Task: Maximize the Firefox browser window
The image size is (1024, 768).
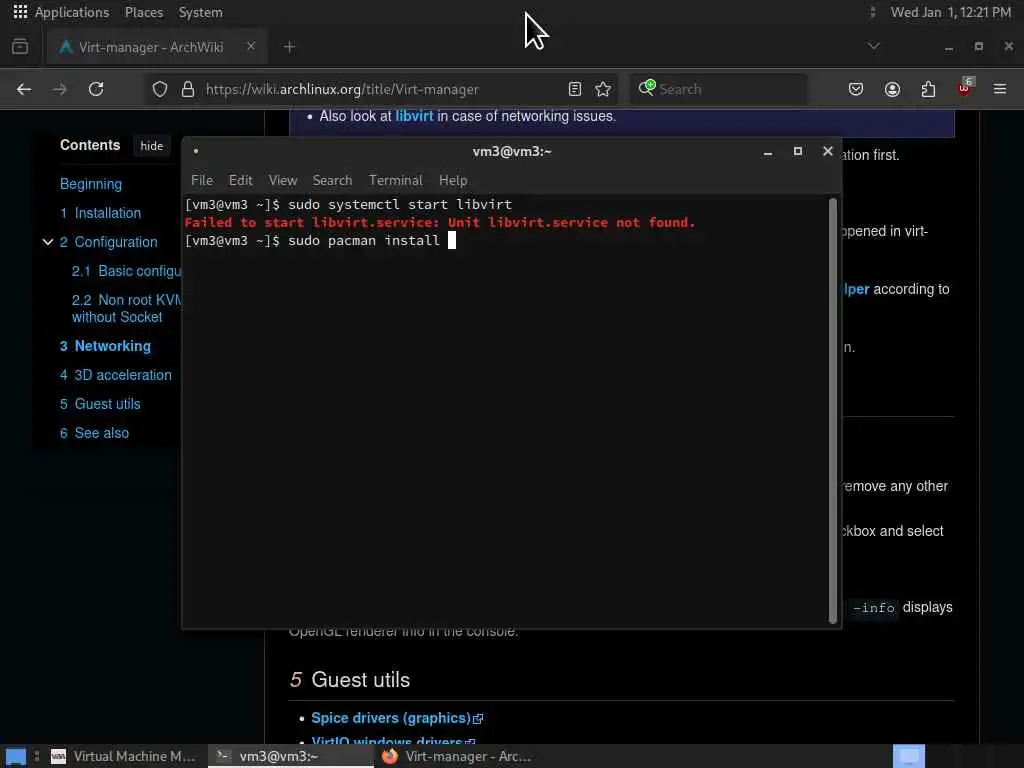Action: (x=978, y=46)
